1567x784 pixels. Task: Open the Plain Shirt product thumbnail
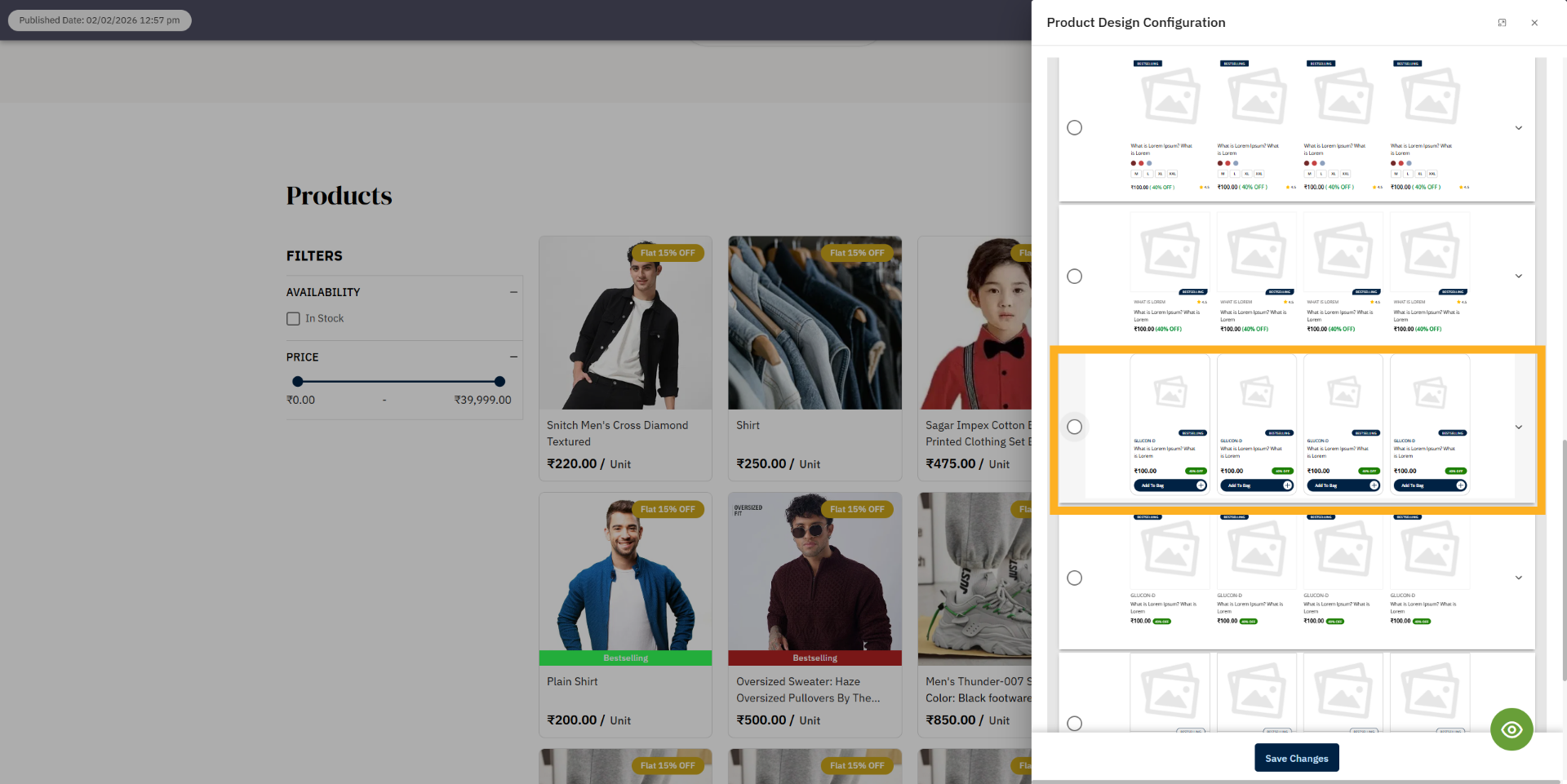pos(625,571)
